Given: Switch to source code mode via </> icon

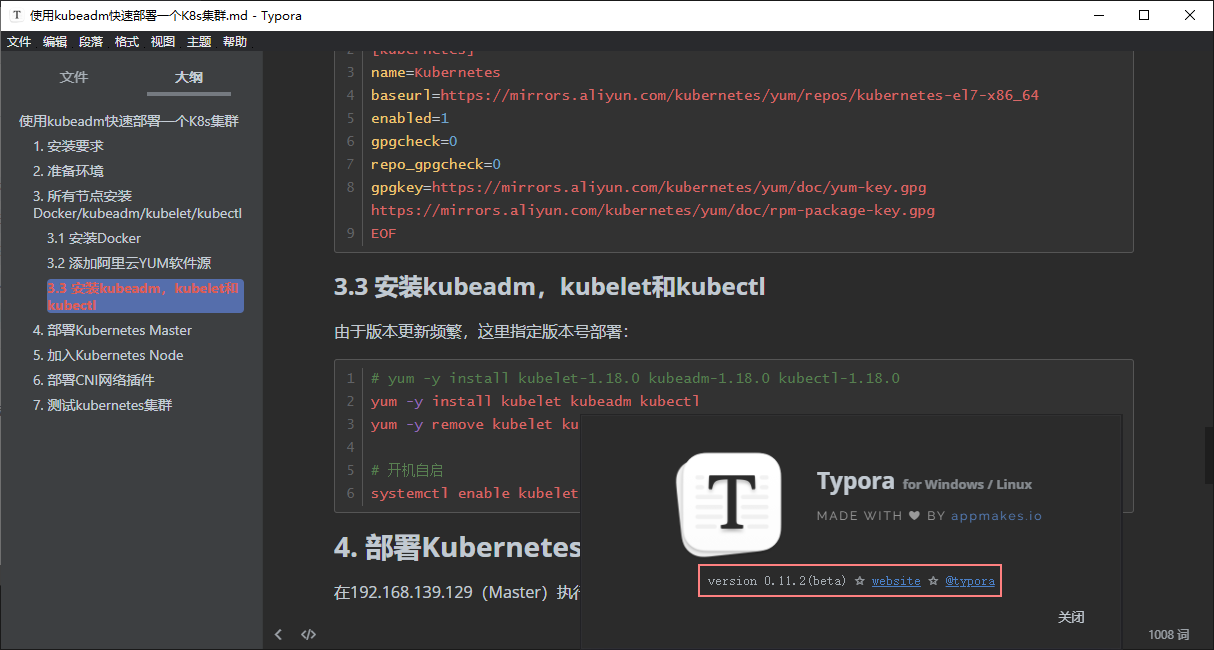Looking at the screenshot, I should point(308,633).
